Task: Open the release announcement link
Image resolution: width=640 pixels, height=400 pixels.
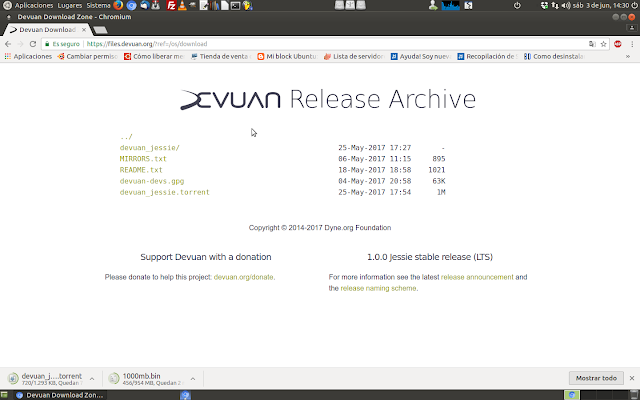Action: pos(477,277)
